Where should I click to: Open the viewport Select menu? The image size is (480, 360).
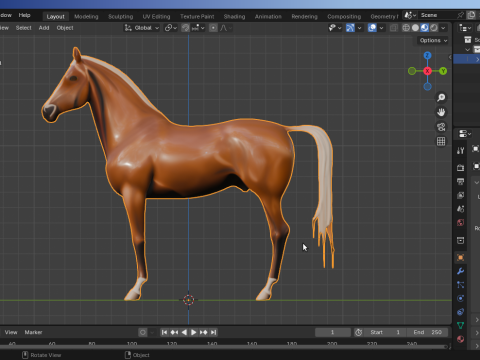pyautogui.click(x=24, y=28)
